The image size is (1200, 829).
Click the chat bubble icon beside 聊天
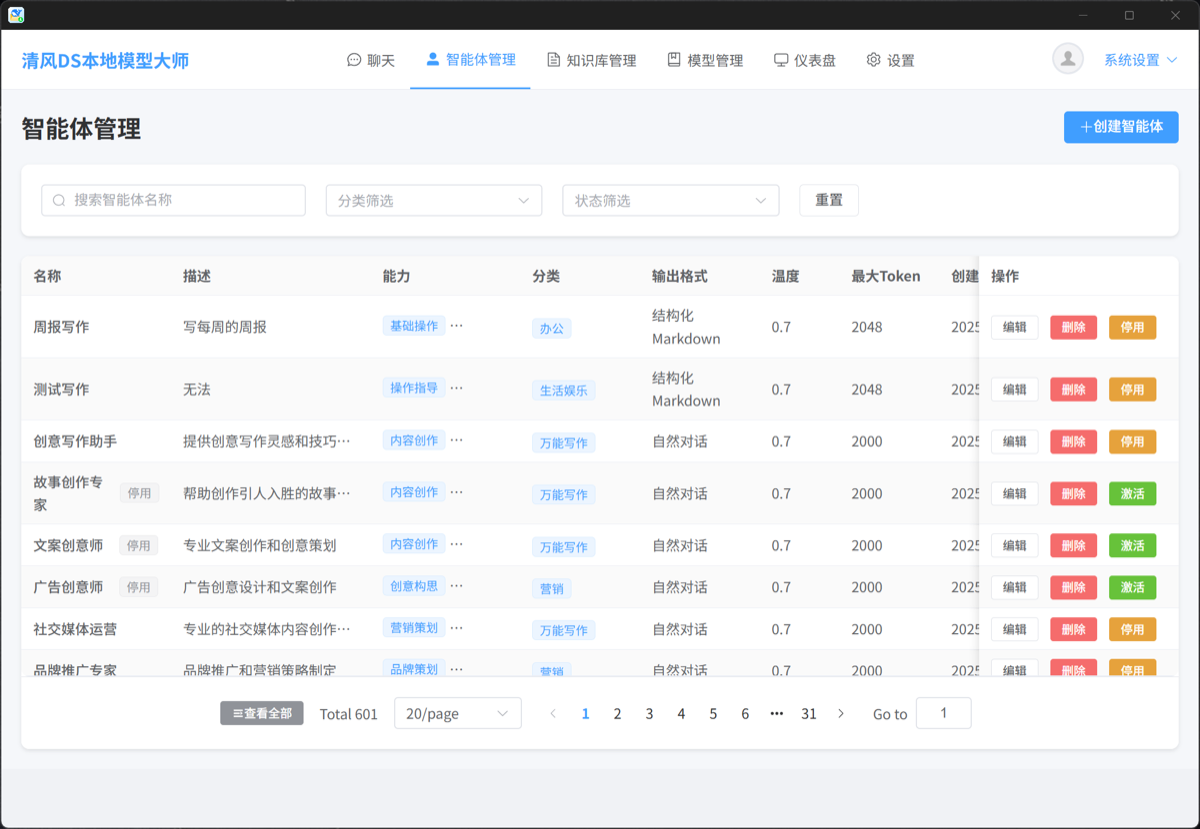click(354, 60)
